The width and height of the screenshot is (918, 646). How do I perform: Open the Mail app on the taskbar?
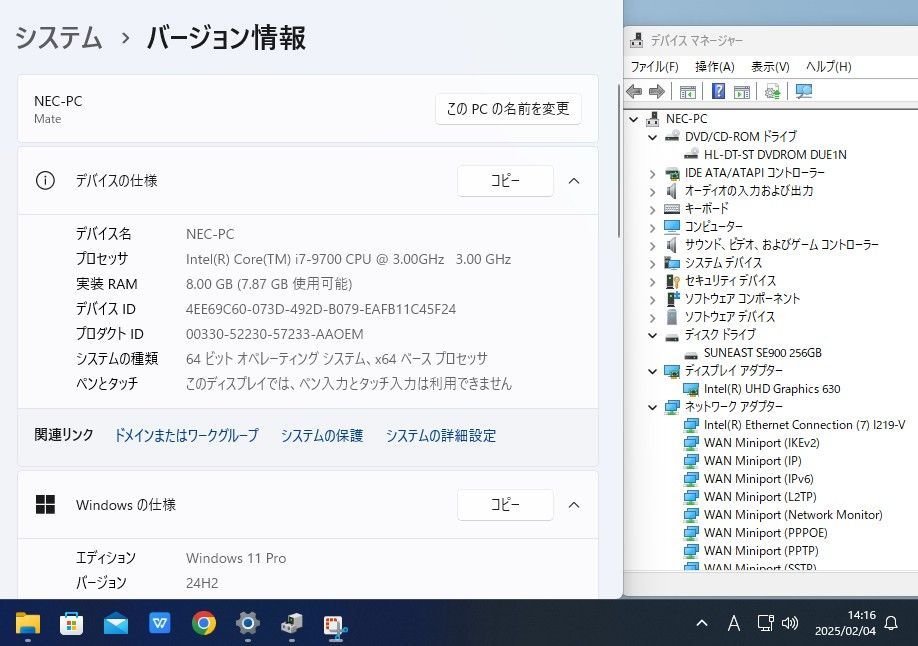tap(116, 624)
